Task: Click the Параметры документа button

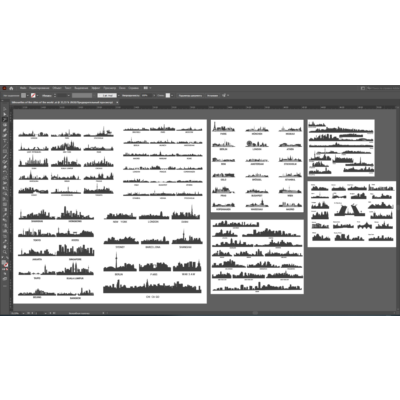Action: tap(190, 95)
